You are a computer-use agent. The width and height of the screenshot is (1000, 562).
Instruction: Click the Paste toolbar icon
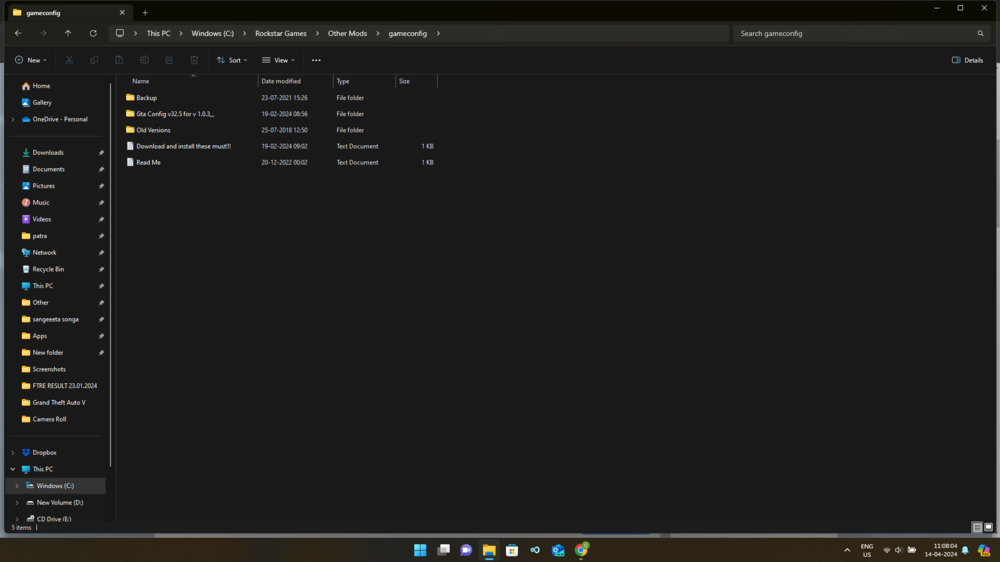[x=119, y=60]
